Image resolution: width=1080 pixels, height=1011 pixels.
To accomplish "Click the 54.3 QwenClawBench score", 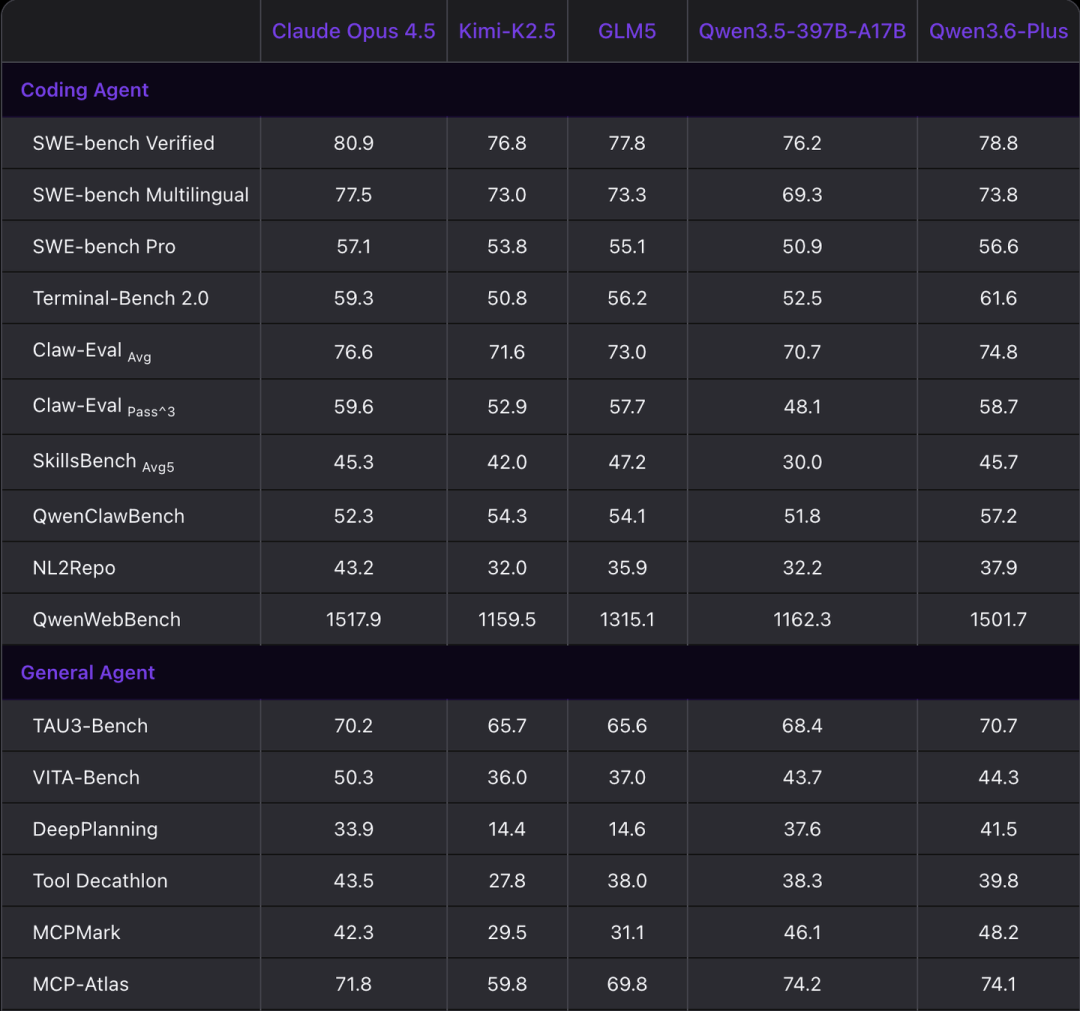I will [x=507, y=517].
